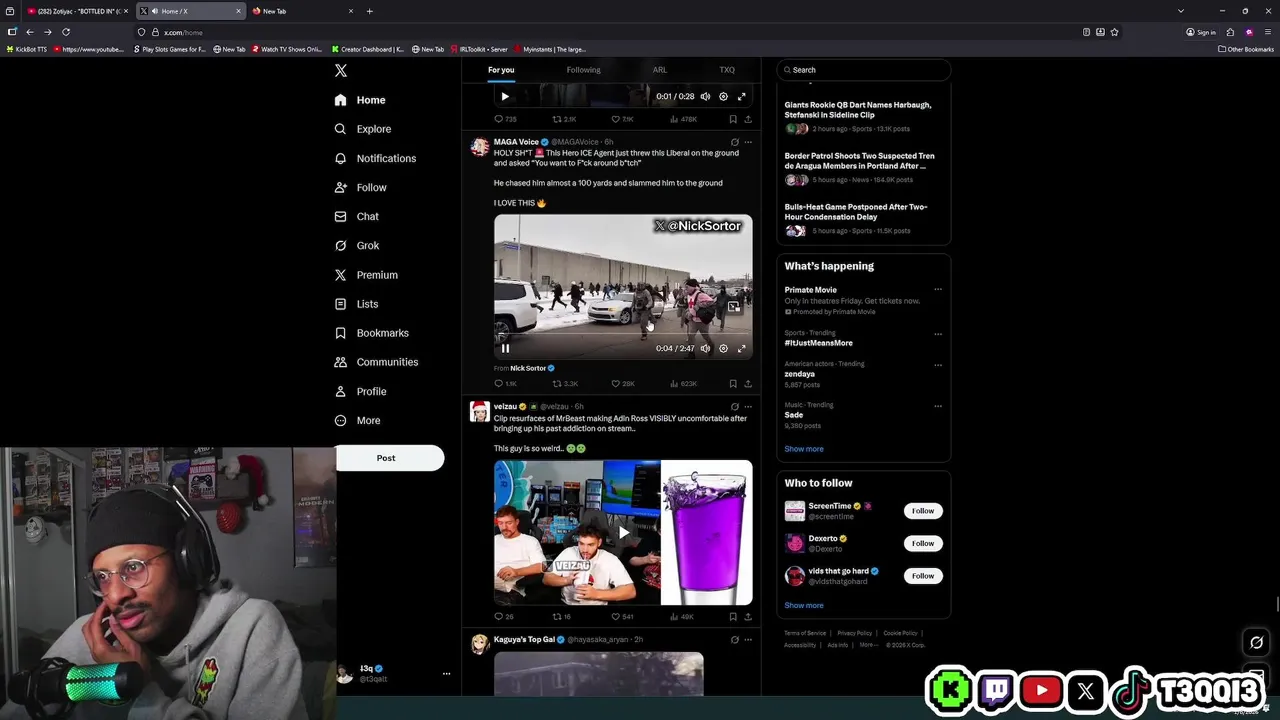
Task: Click the Follow person icon in sidebar
Action: 341,187
